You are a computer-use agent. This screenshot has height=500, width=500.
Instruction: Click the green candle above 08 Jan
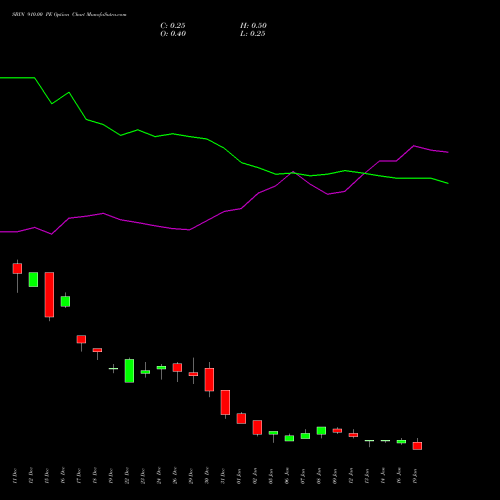tap(321, 431)
